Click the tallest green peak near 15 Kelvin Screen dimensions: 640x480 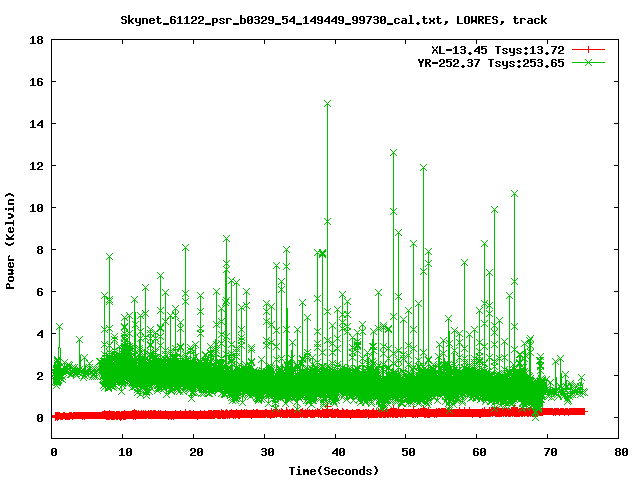pyautogui.click(x=327, y=103)
